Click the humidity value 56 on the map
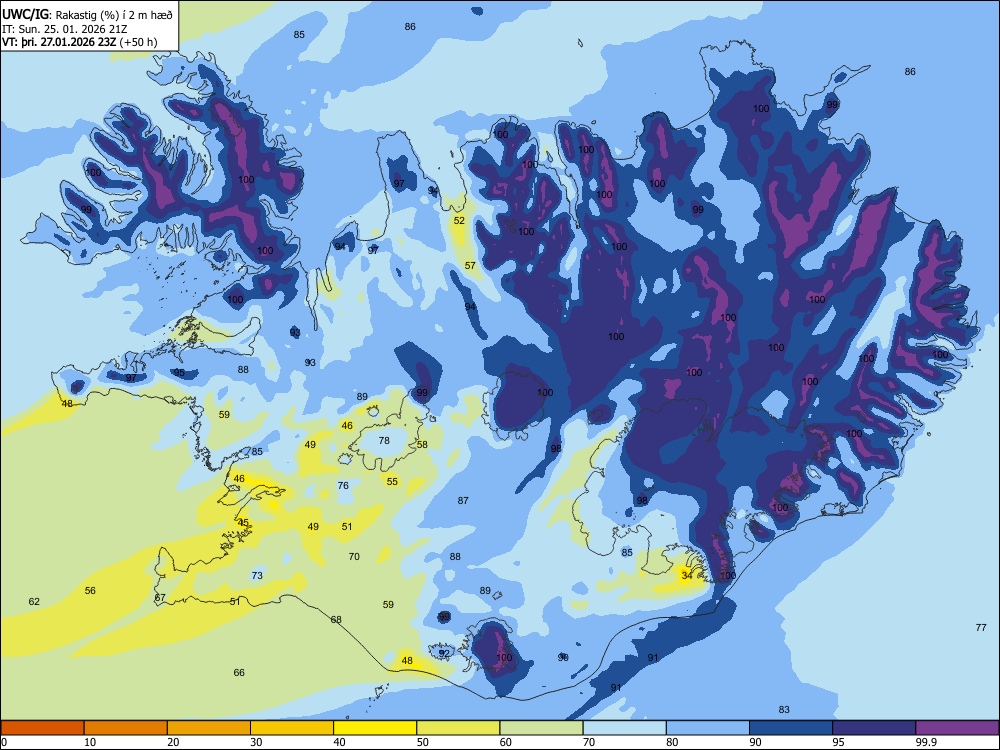 click(90, 591)
